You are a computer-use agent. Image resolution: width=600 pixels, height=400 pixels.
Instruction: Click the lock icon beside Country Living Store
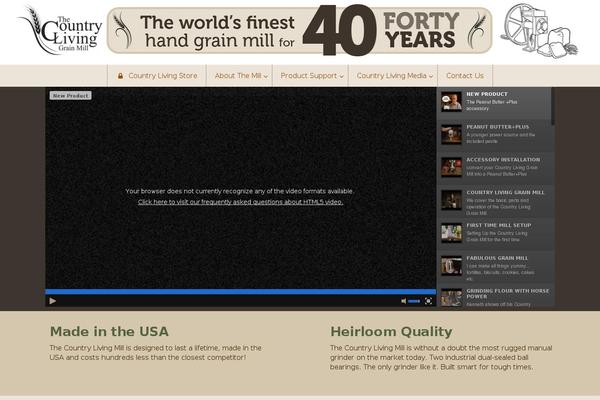tap(120, 76)
